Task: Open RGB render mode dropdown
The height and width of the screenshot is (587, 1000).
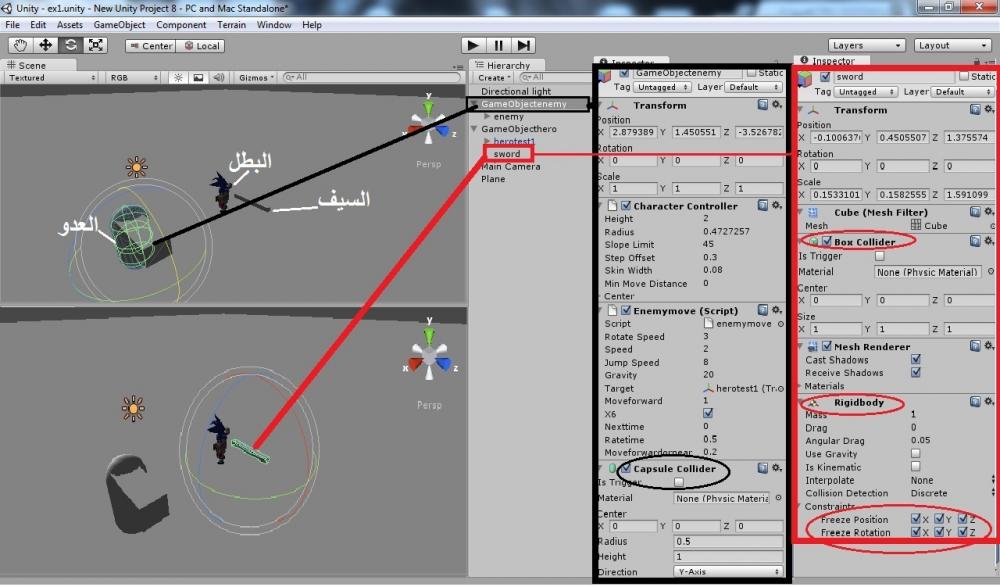Action: [x=133, y=78]
